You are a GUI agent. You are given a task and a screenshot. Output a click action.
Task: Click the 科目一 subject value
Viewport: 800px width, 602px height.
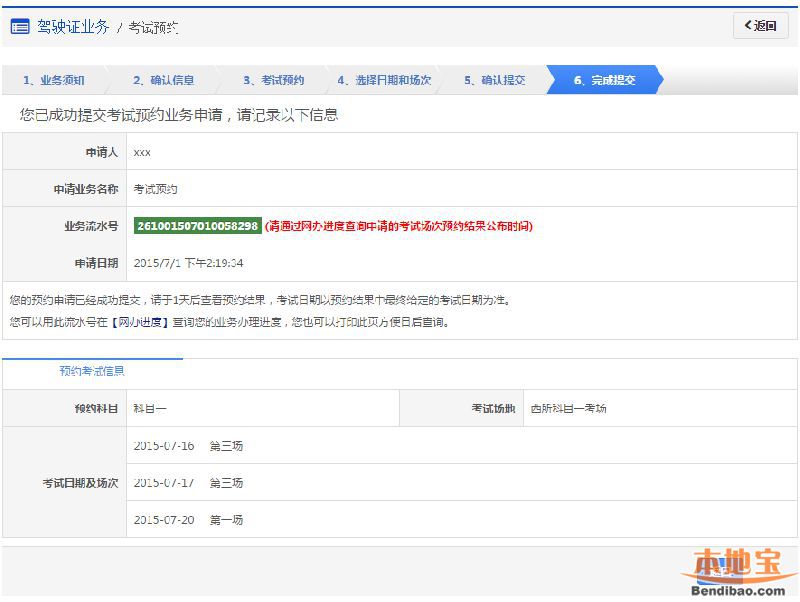click(150, 408)
